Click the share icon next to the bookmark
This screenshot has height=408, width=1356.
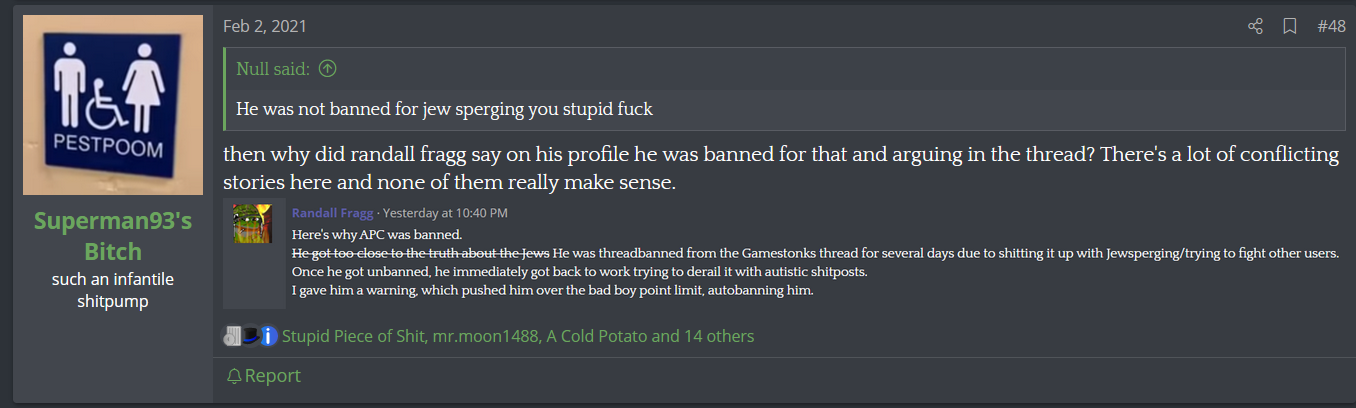pyautogui.click(x=1256, y=26)
